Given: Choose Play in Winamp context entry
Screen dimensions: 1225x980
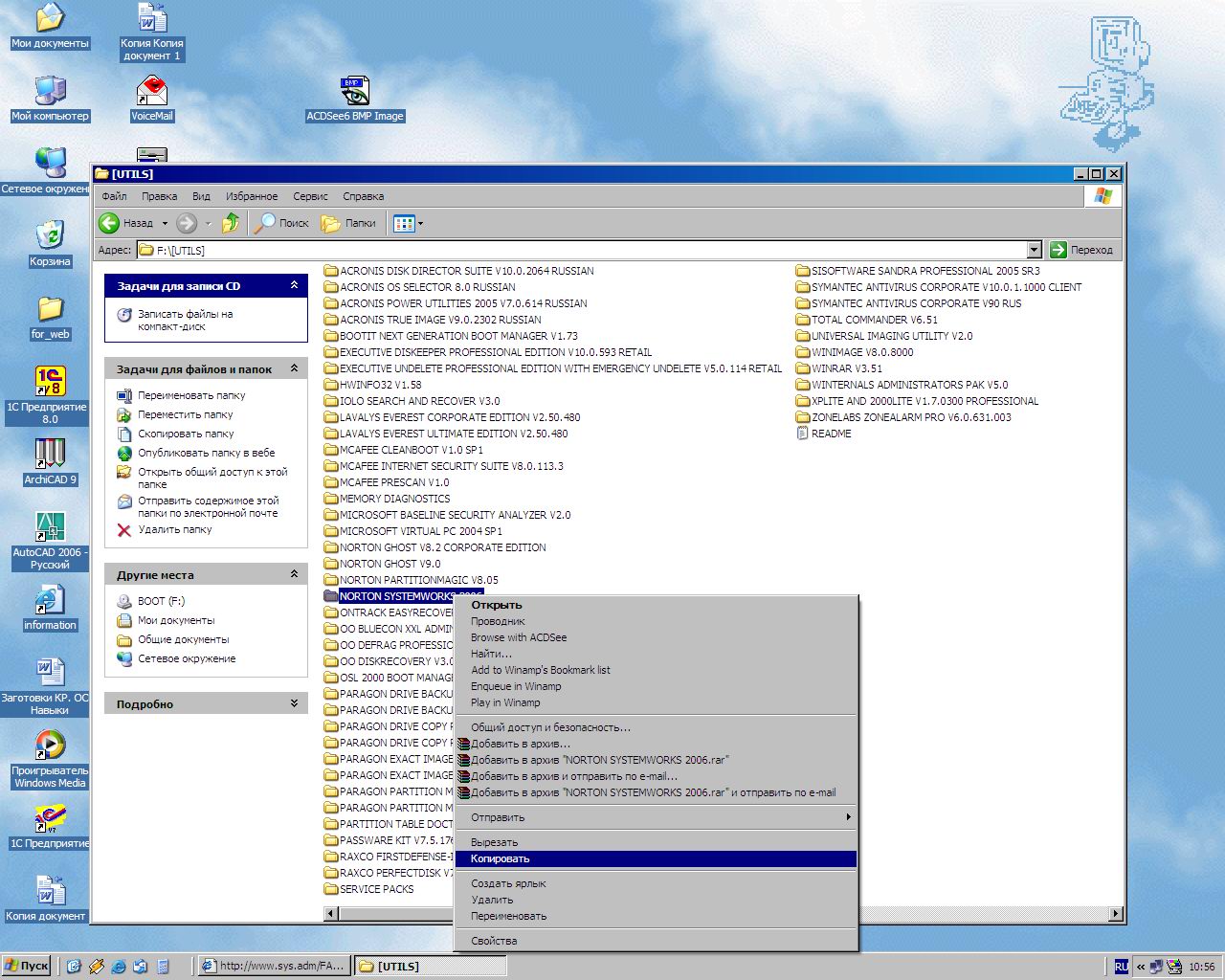Looking at the screenshot, I should 656,702.
